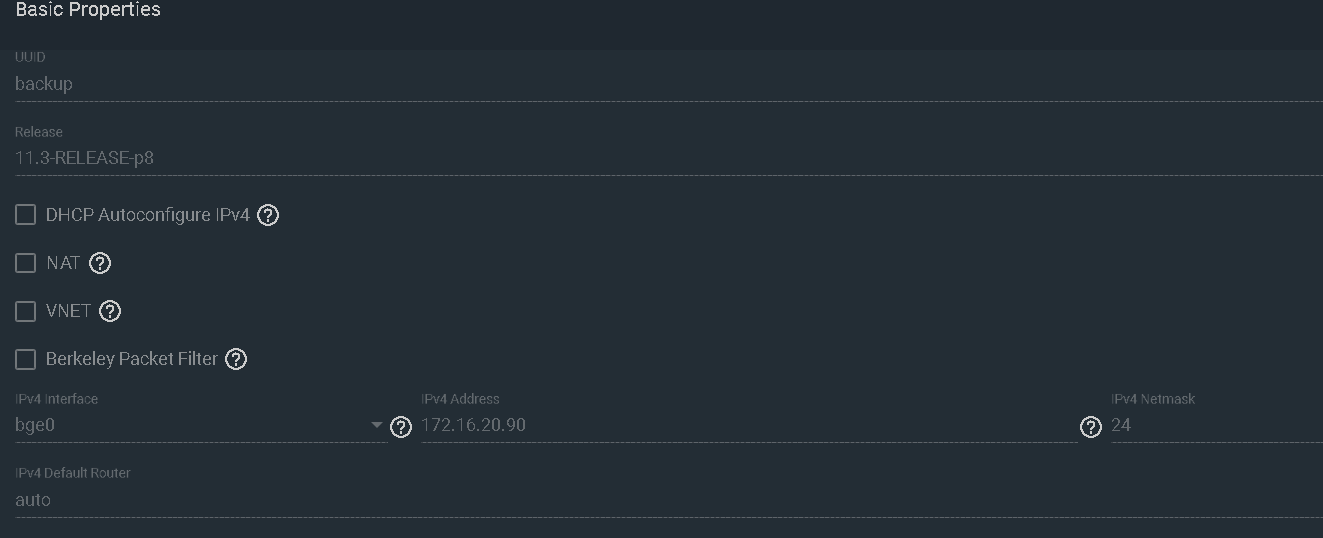Click the Berkeley Packet Filter label text
Viewport: 1323px width, 538px height.
click(132, 359)
